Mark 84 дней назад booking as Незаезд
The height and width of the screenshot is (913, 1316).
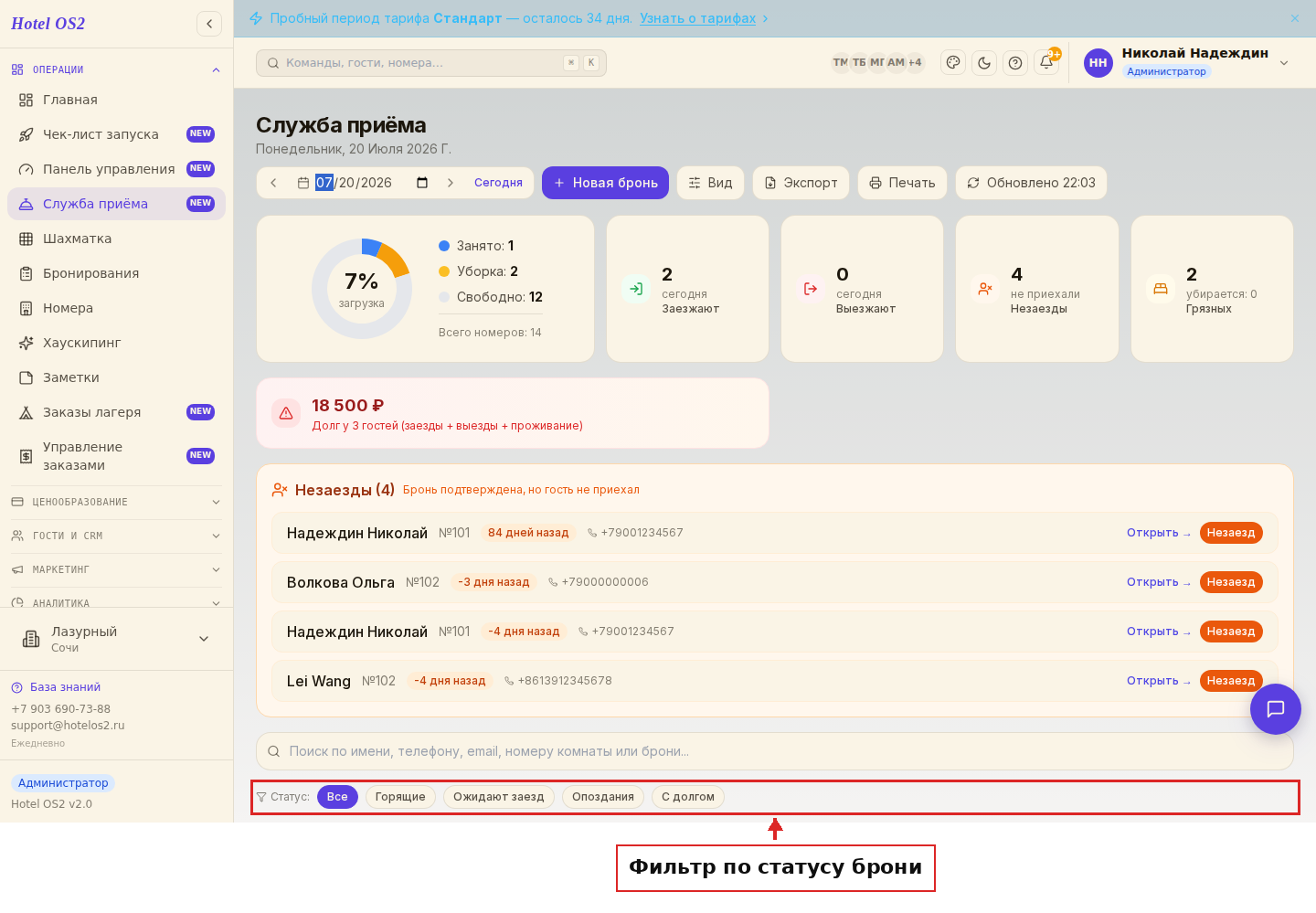coord(1231,533)
